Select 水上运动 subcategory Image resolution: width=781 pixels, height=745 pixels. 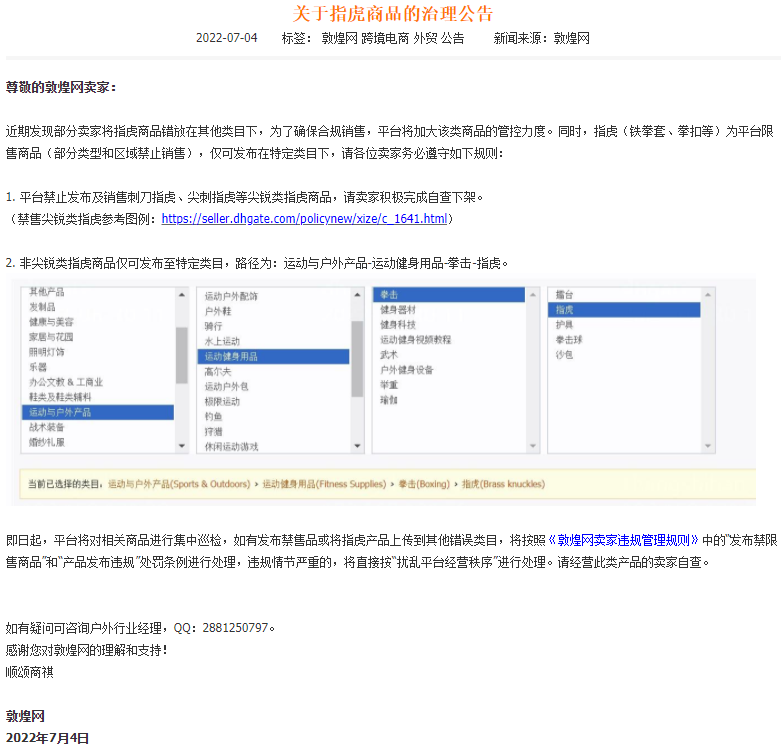[x=222, y=341]
